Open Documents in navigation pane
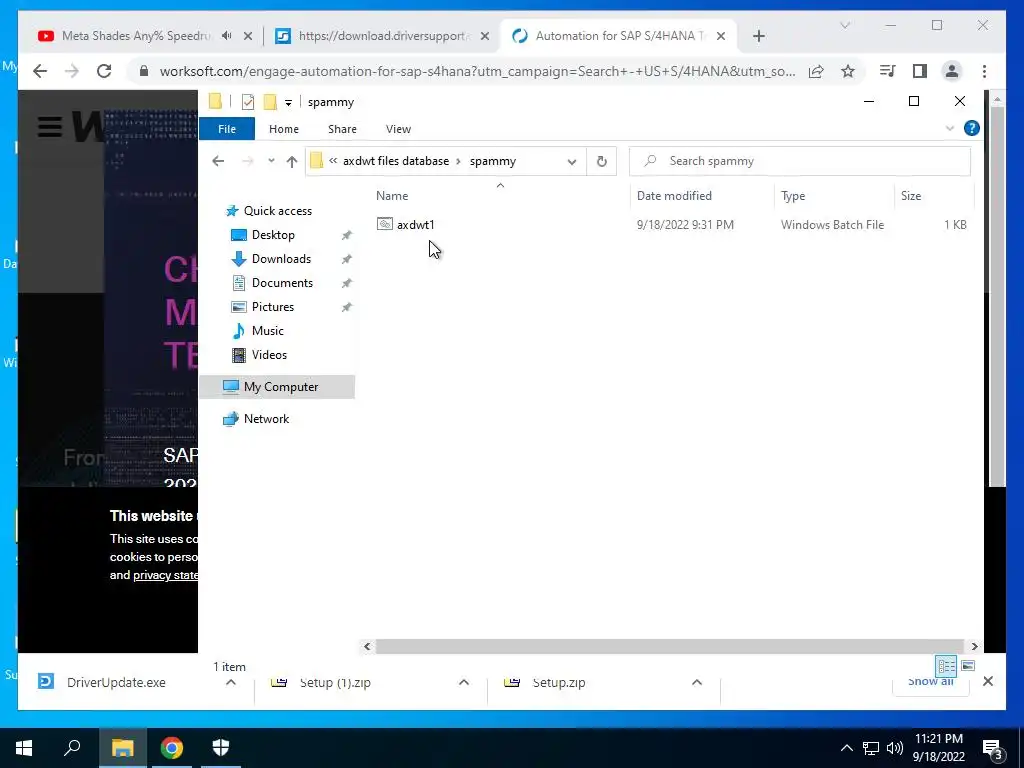1024x768 pixels. click(x=282, y=283)
